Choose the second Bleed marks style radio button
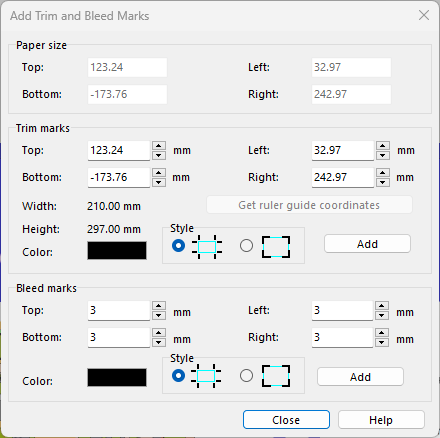 246,376
